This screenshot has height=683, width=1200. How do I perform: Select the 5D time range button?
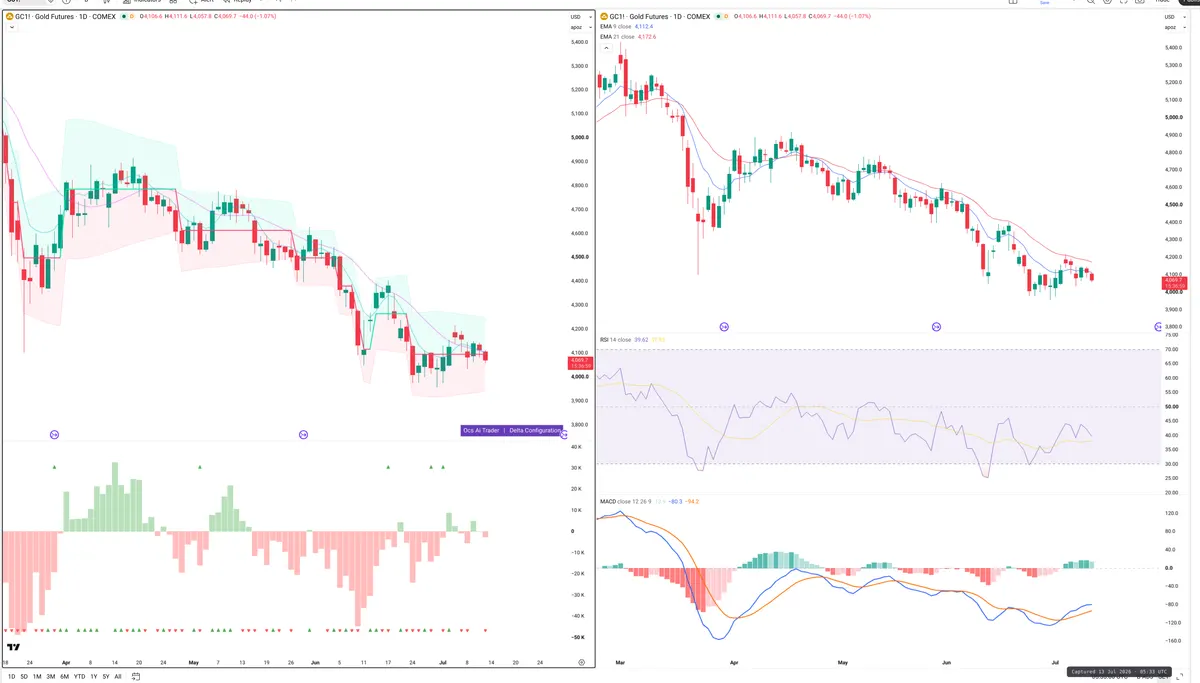pos(24,677)
